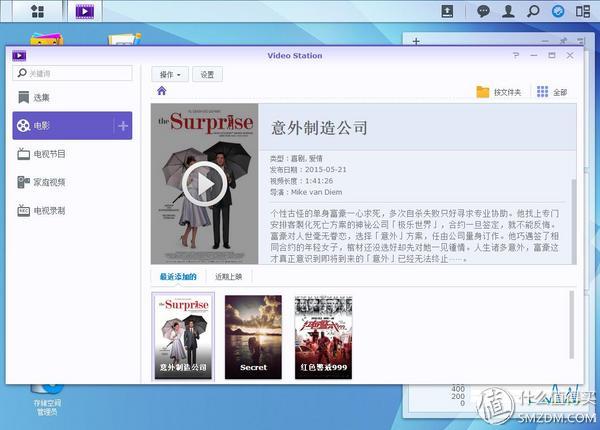Open the 红色警戒999 movie thumbnail

click(x=323, y=335)
